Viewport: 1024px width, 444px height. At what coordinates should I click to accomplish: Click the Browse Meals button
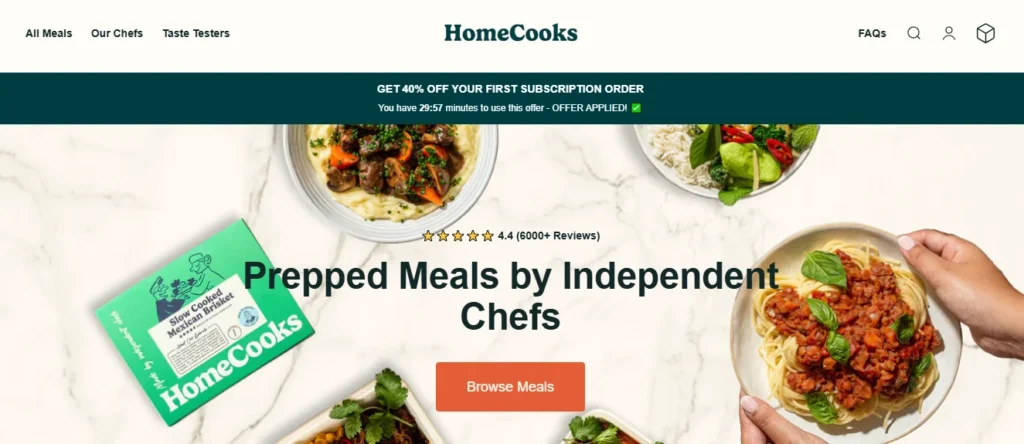510,387
